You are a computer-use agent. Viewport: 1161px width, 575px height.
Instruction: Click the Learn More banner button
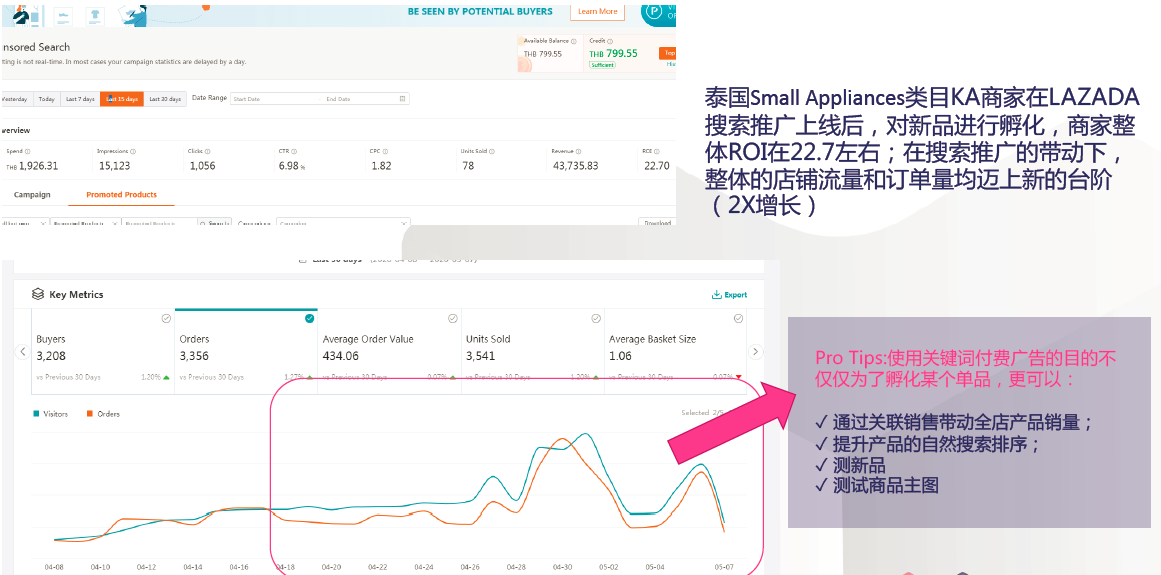(x=597, y=12)
